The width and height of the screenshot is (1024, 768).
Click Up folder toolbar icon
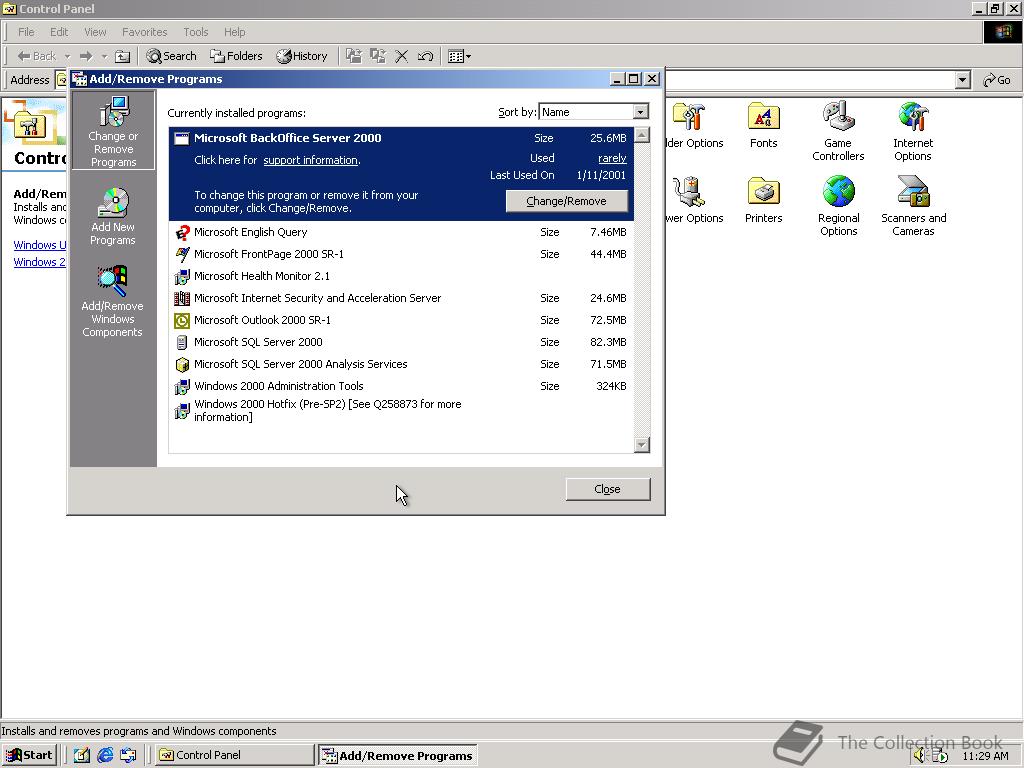pyautogui.click(x=123, y=56)
